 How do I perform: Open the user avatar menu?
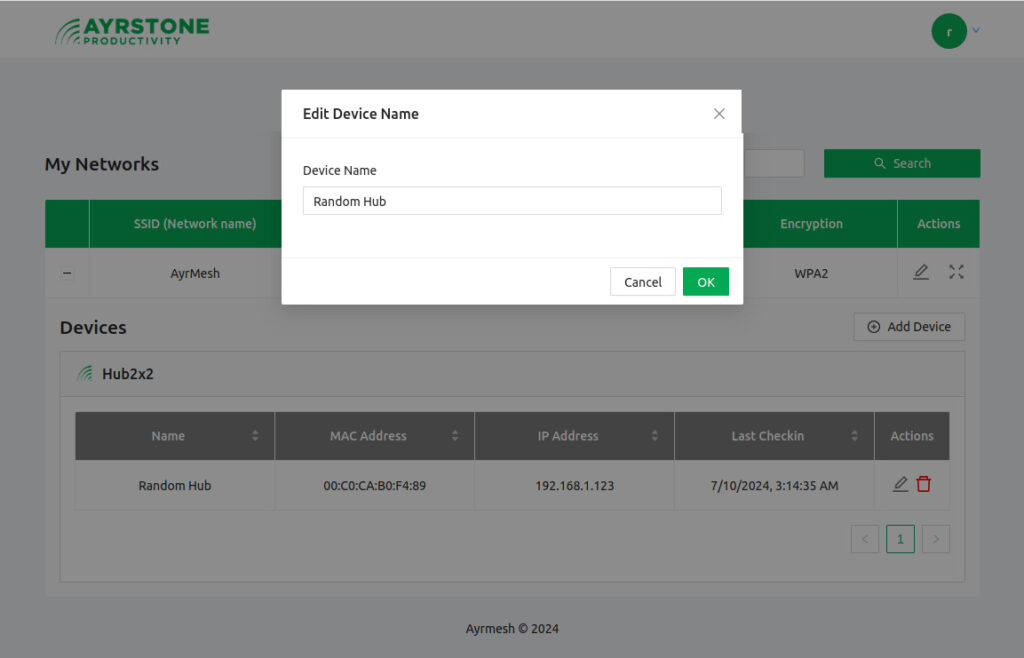point(948,31)
